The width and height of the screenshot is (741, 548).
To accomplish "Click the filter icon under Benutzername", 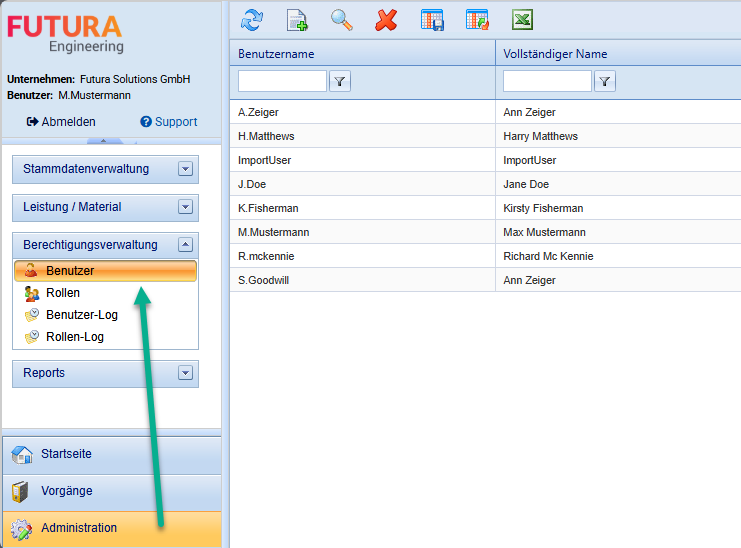I will pos(340,81).
